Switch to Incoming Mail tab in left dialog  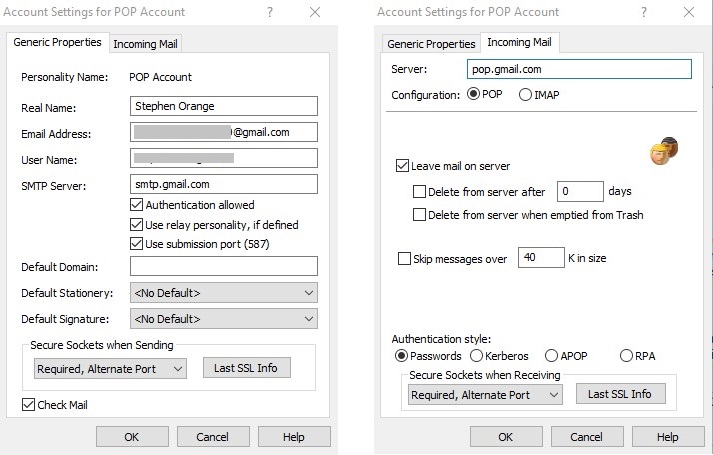[146, 44]
